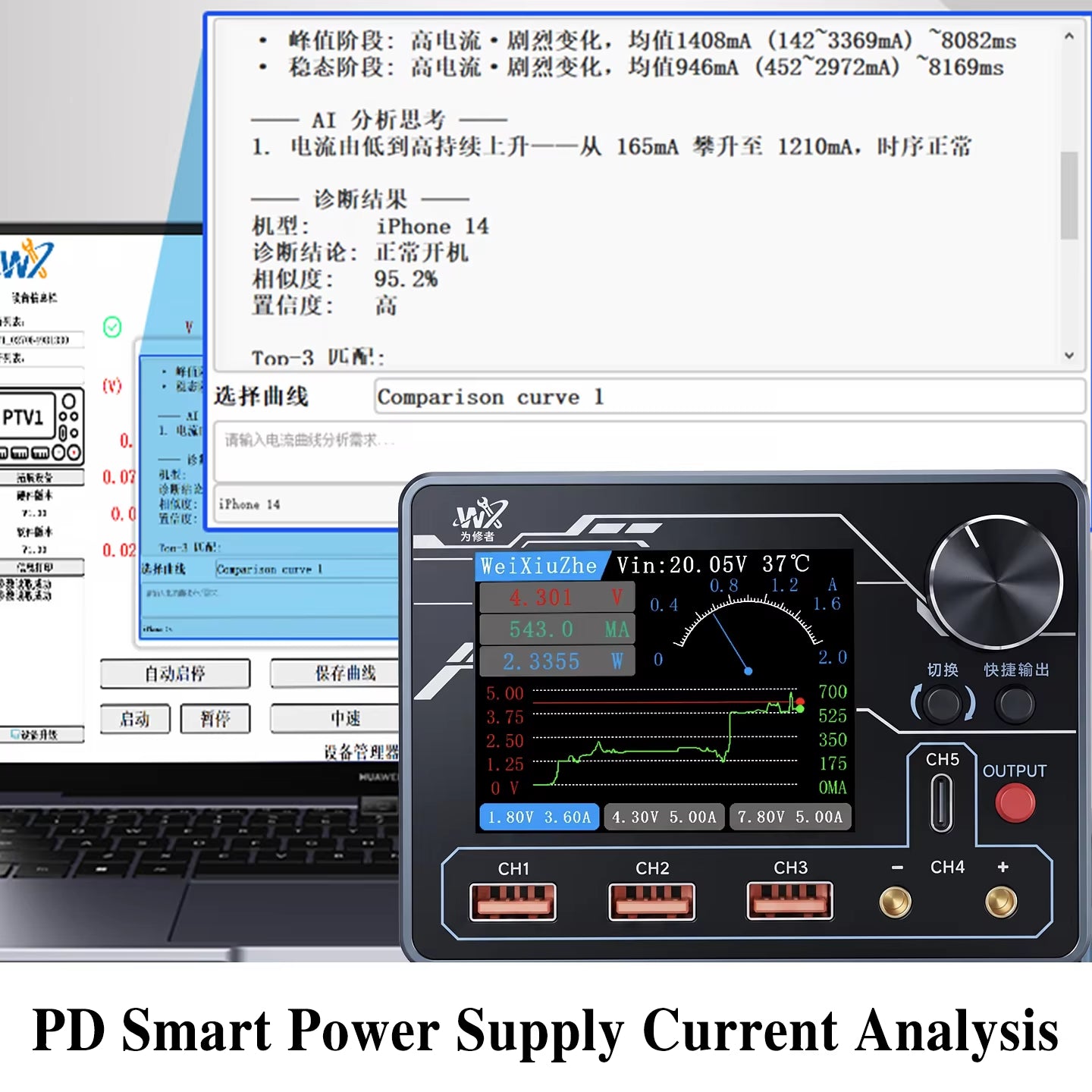Click the analog ammeter gauge on the device screen
1092x1092 pixels.
point(750,628)
